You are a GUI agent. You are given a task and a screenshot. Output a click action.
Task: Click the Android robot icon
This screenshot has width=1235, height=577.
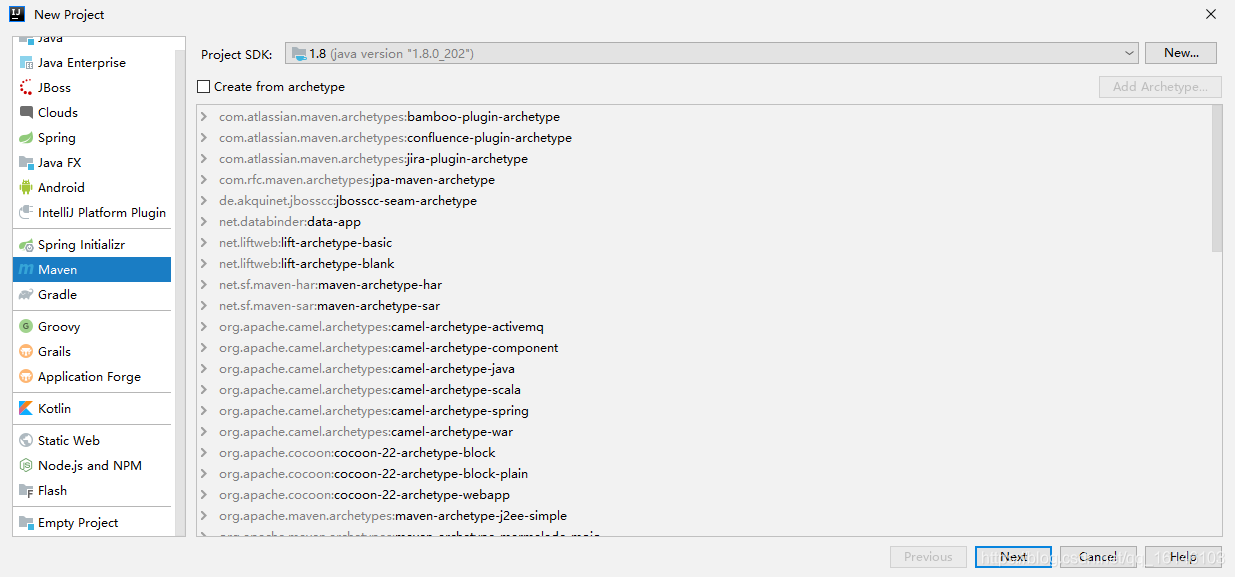click(x=26, y=188)
